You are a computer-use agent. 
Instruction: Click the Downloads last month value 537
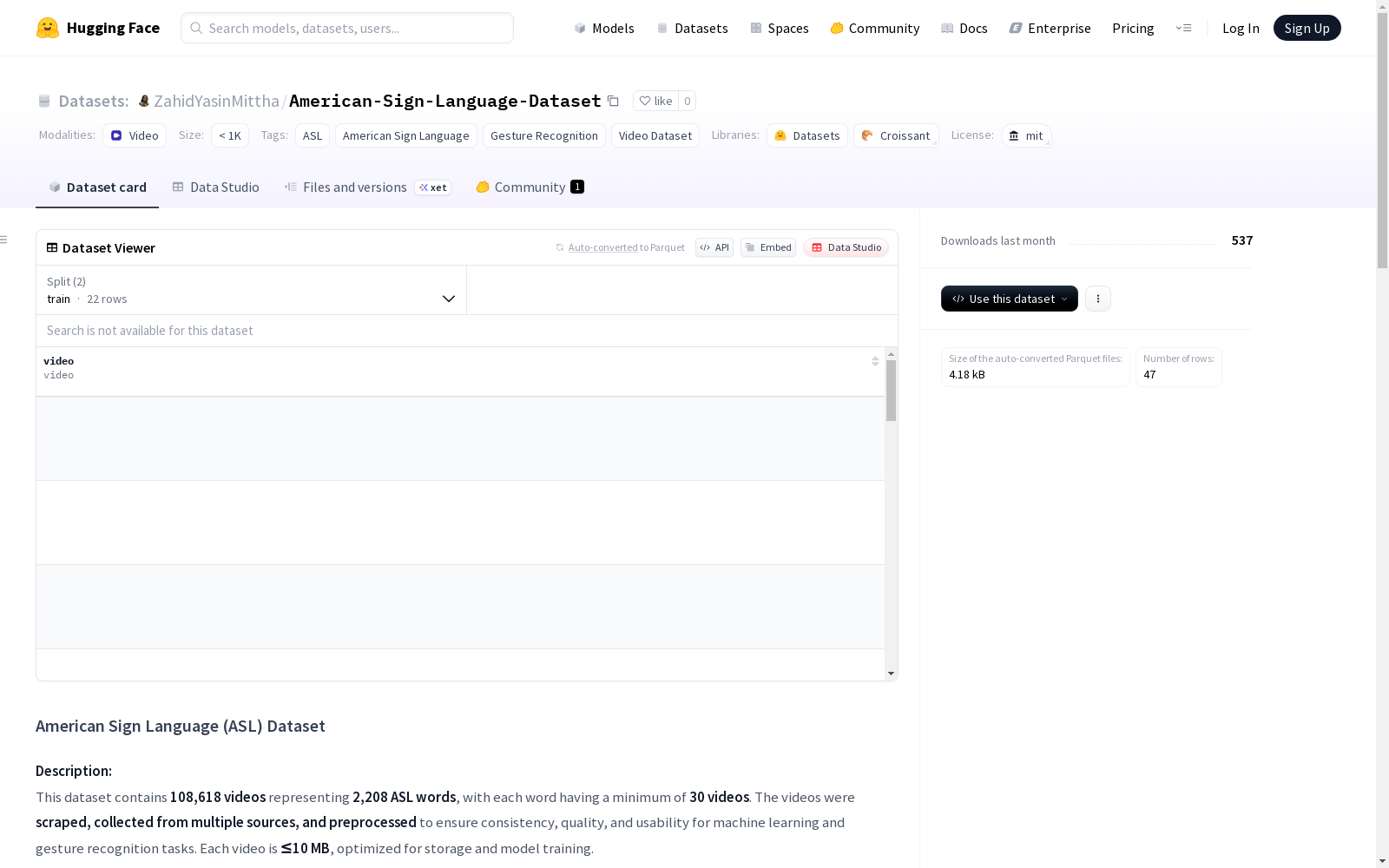1242,240
